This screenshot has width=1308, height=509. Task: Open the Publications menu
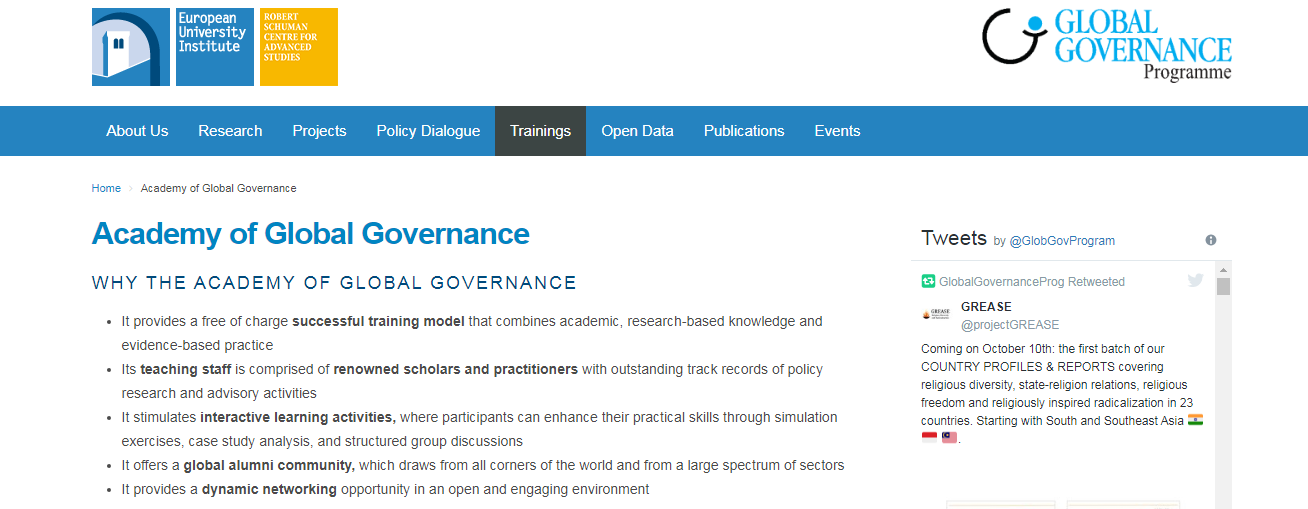pos(744,131)
